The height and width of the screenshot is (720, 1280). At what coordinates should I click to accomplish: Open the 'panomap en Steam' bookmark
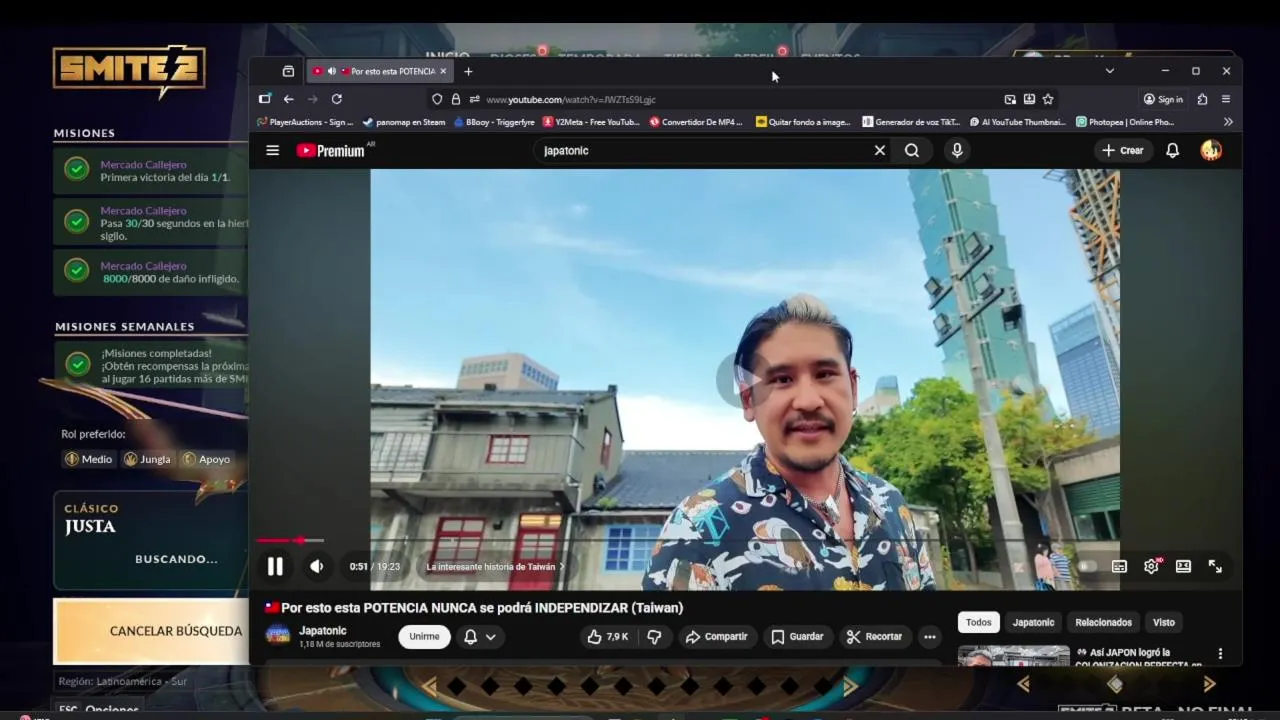coord(404,122)
